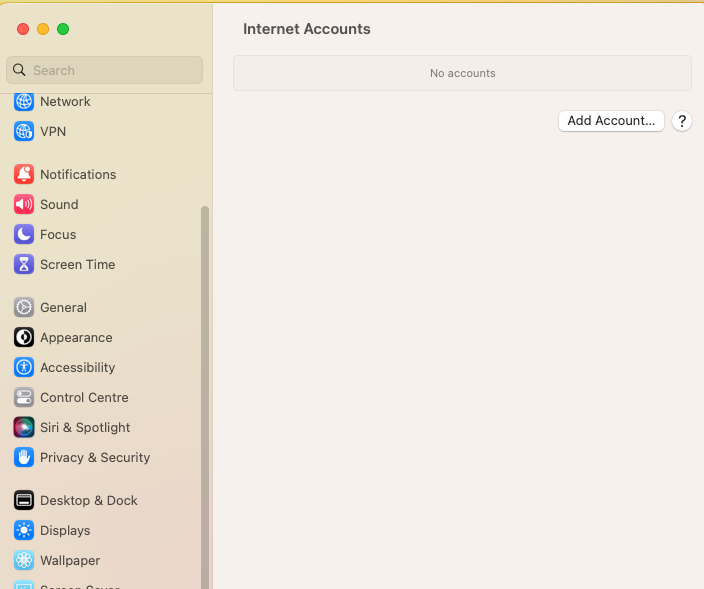Screen dimensions: 704x589
Task: Select Siri & Spotlight sidebar label
Action: click(85, 427)
